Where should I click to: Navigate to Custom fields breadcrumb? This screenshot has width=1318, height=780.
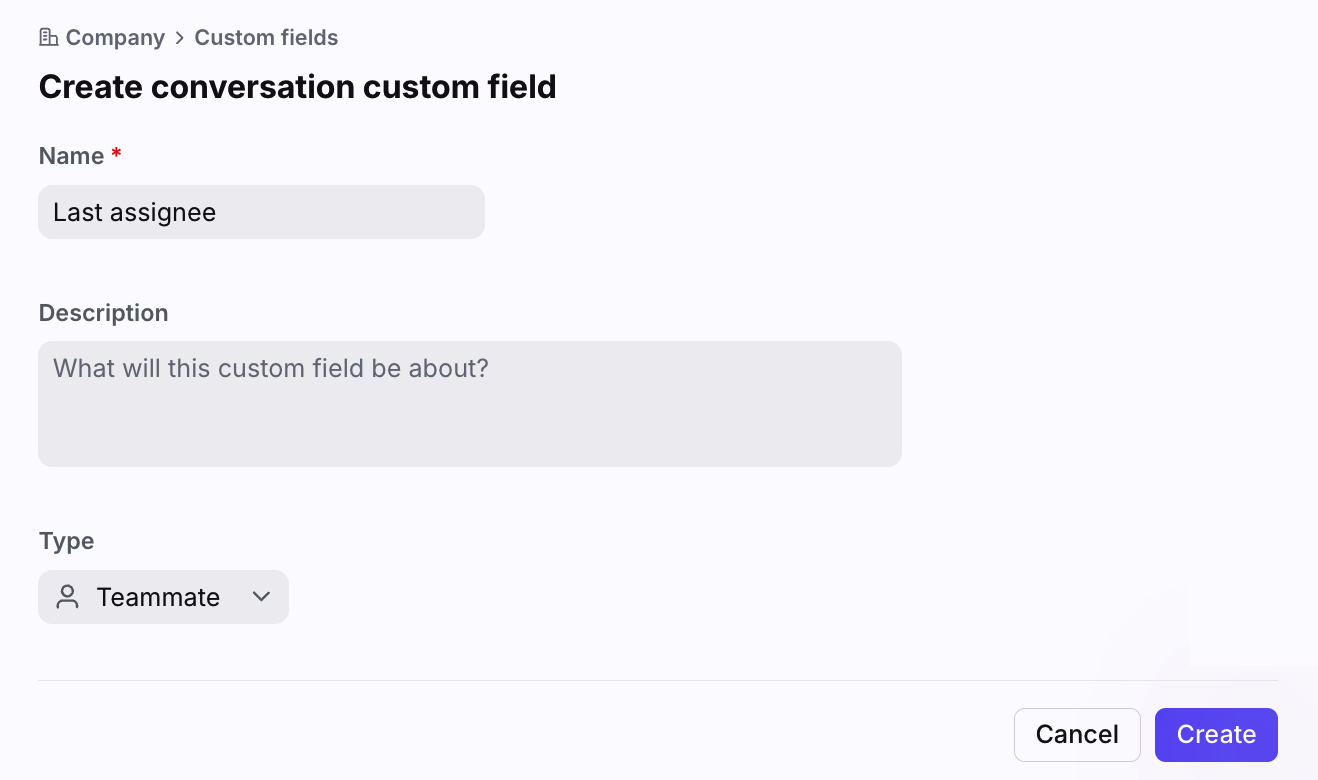[266, 38]
